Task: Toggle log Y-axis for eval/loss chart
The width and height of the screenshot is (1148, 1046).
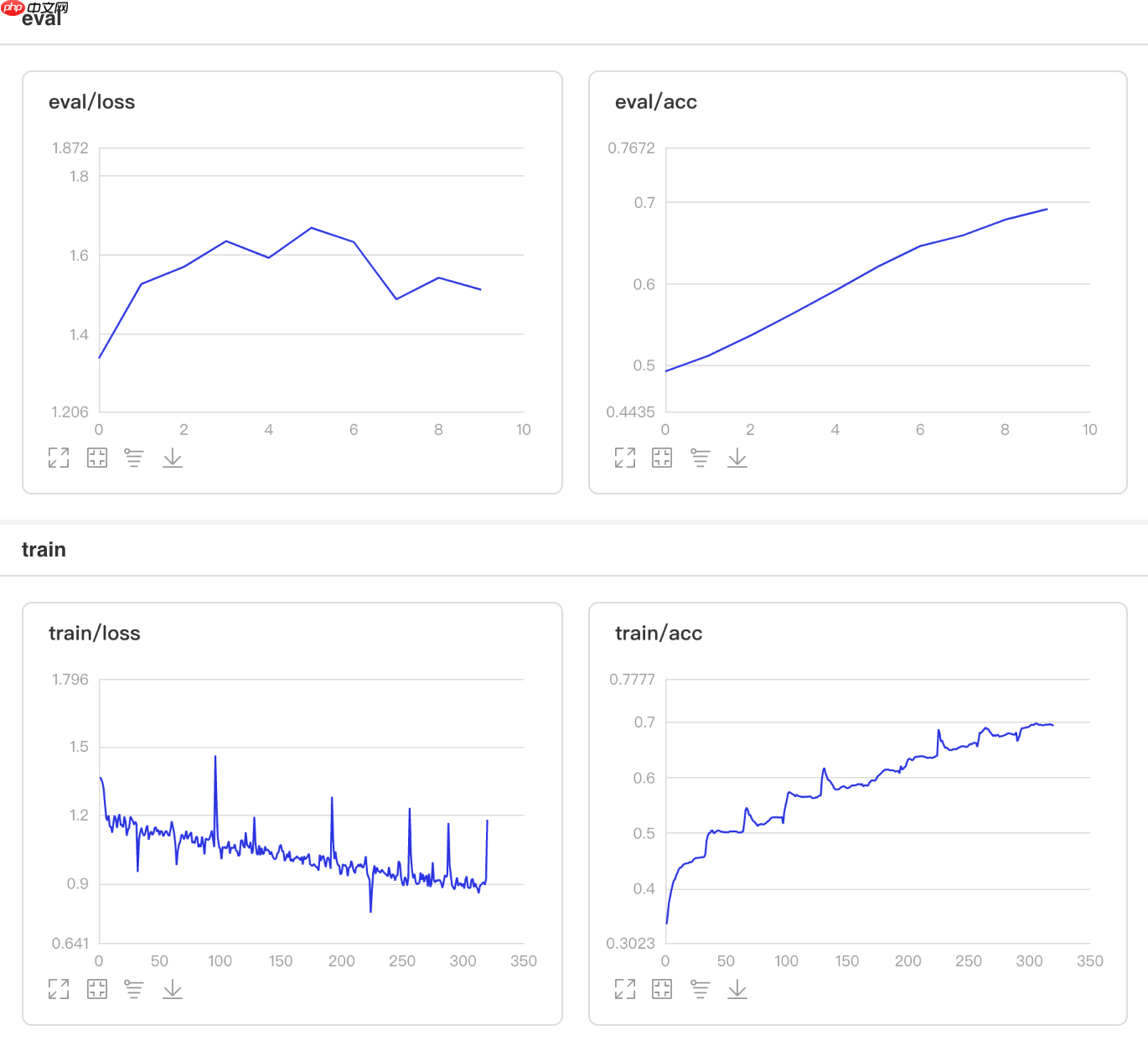Action: (x=134, y=458)
